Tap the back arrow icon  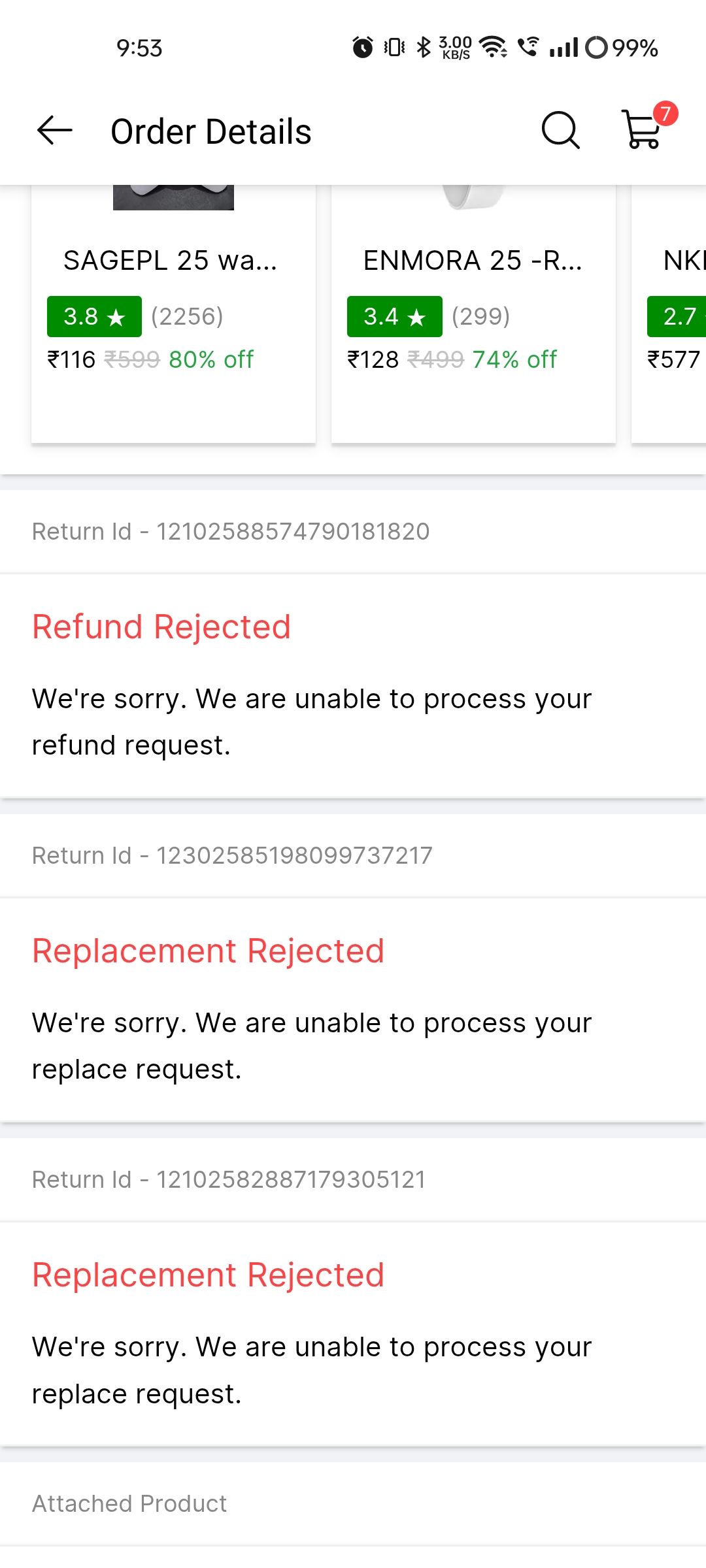tap(55, 131)
